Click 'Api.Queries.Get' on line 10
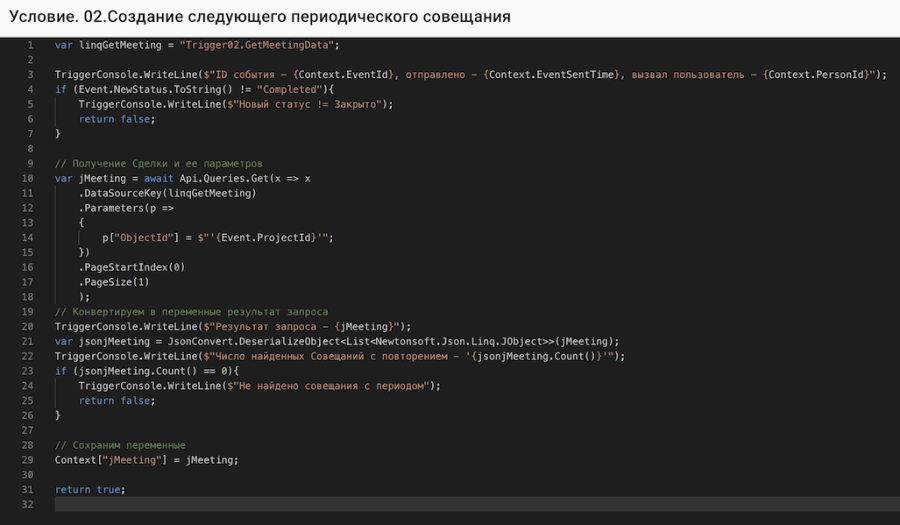This screenshot has width=900, height=525. (x=224, y=178)
